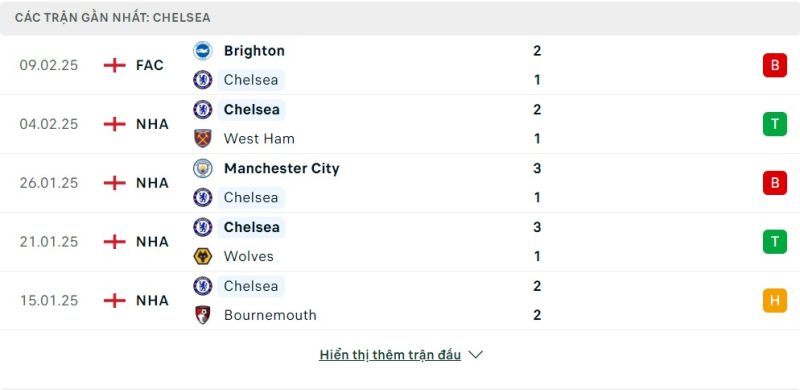Click the Wolves club crest icon
Viewport: 800px width, 390px height.
tap(203, 256)
